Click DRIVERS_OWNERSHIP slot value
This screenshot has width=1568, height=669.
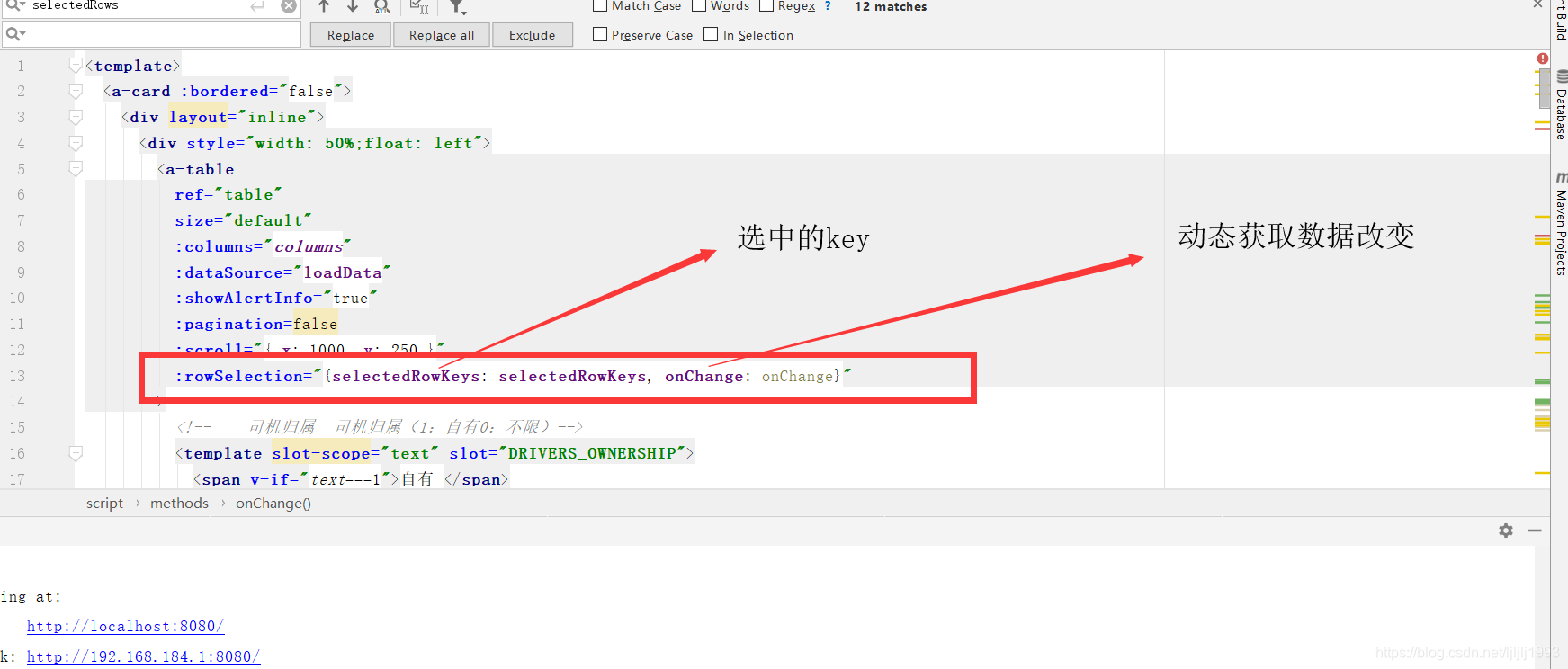pyautogui.click(x=592, y=453)
